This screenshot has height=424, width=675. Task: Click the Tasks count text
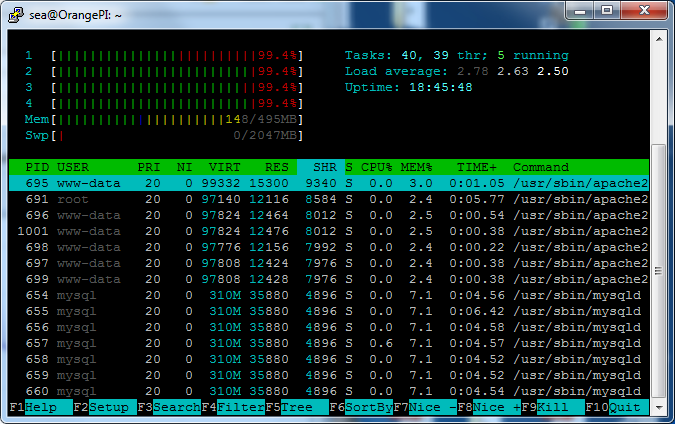pyautogui.click(x=457, y=56)
